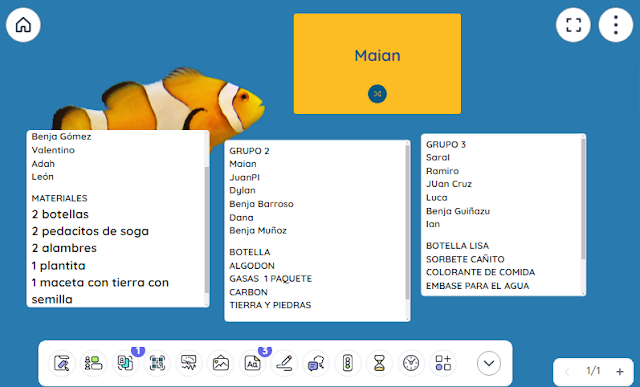The width and height of the screenshot is (640, 387).
Task: Click the "EMBASE PARA EL AGUA" line
Action: (478, 286)
